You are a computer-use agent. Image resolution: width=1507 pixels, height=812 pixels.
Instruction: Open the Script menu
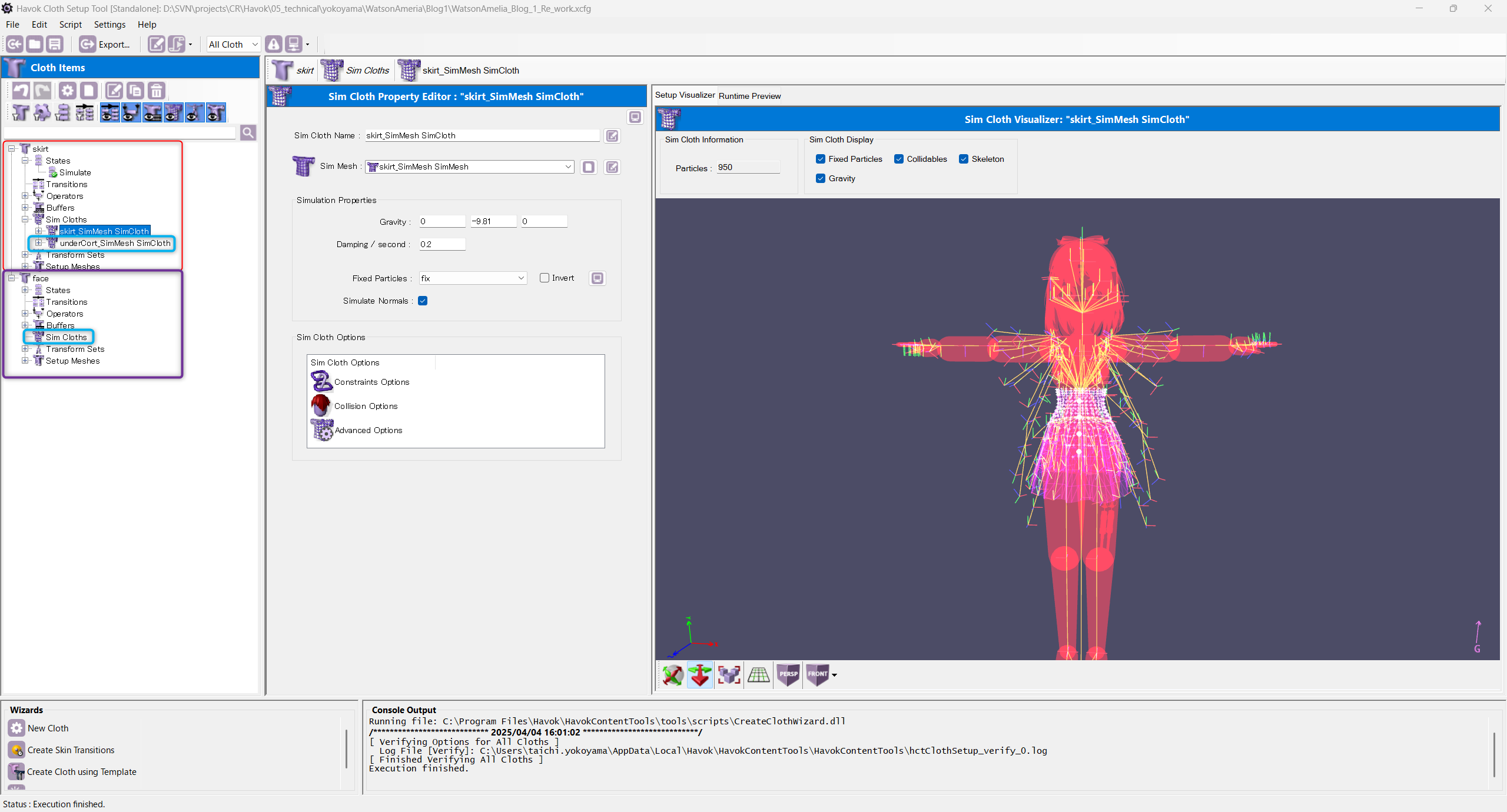coord(71,25)
